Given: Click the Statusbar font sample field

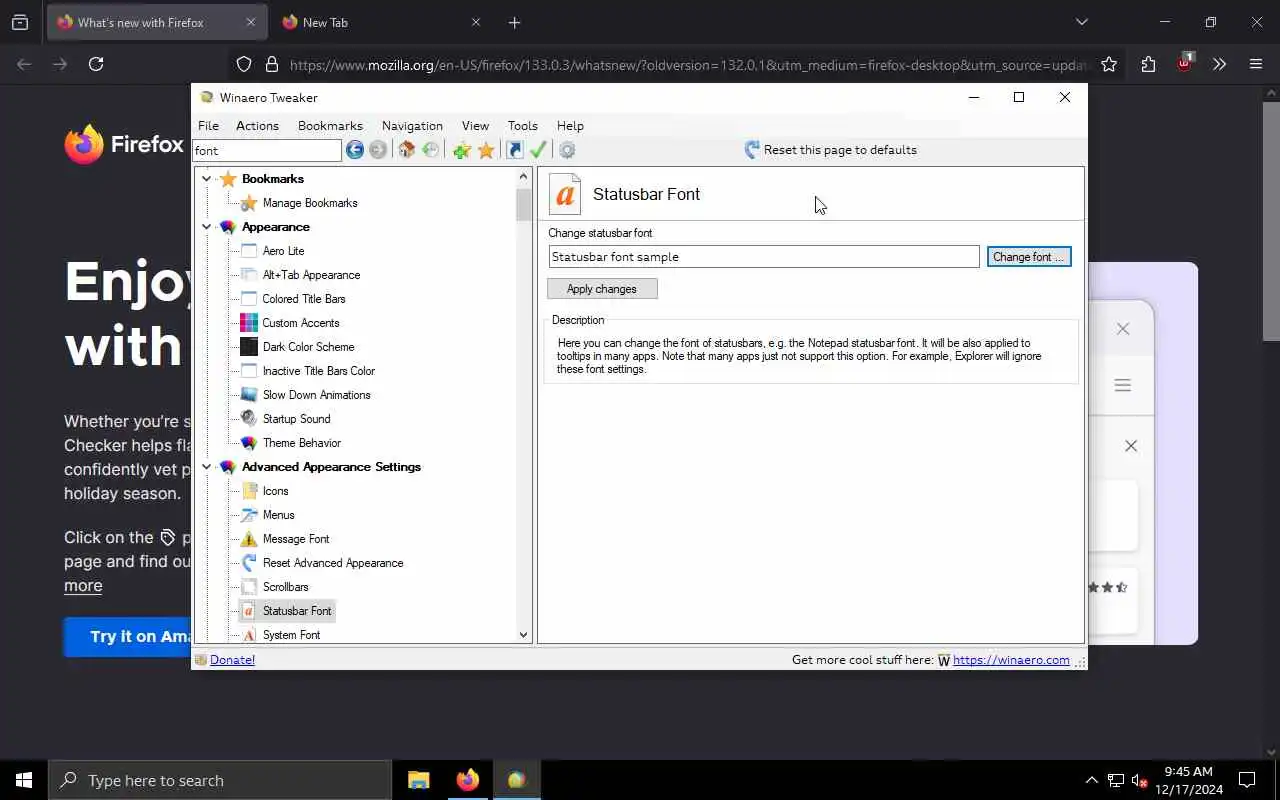Looking at the screenshot, I should coord(764,257).
